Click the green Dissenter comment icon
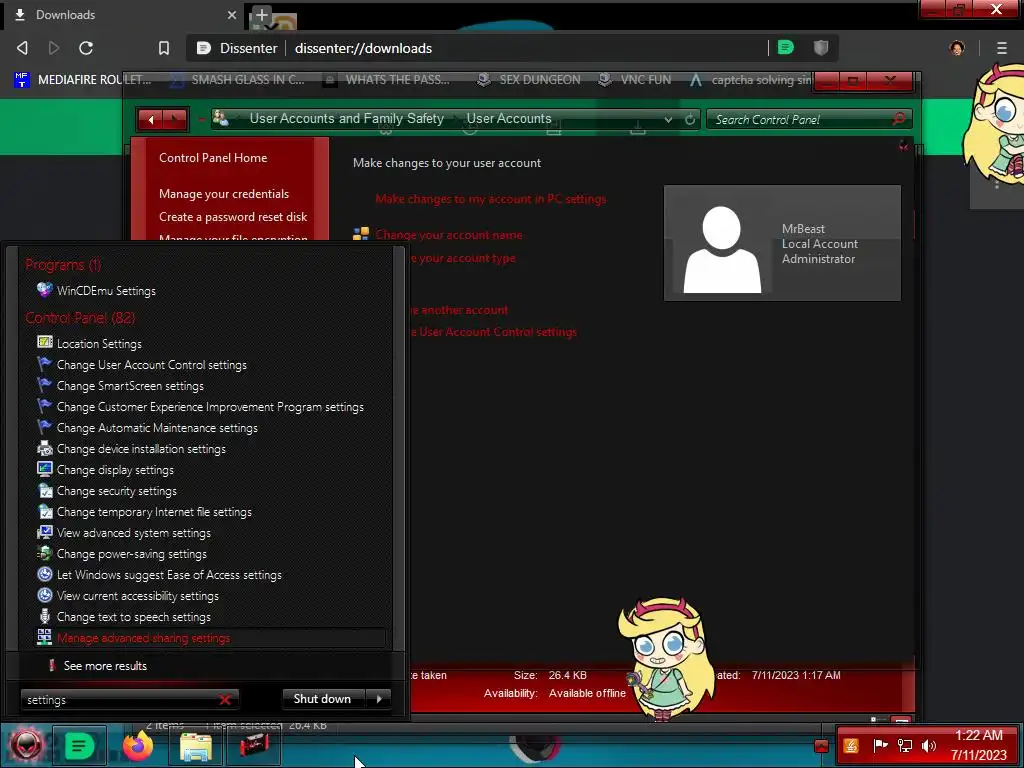The width and height of the screenshot is (1024, 768). pyautogui.click(x=786, y=48)
